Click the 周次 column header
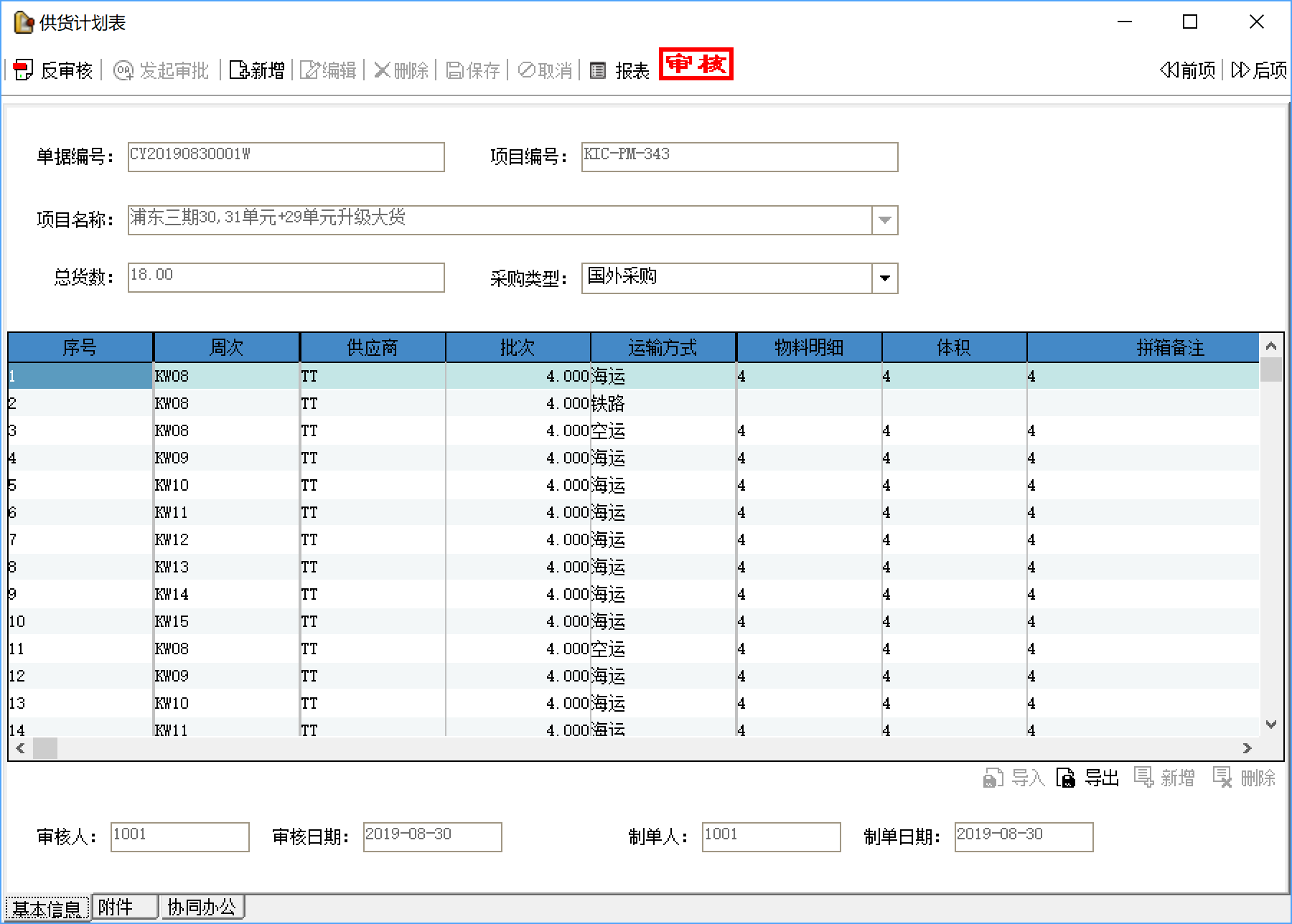 point(226,348)
